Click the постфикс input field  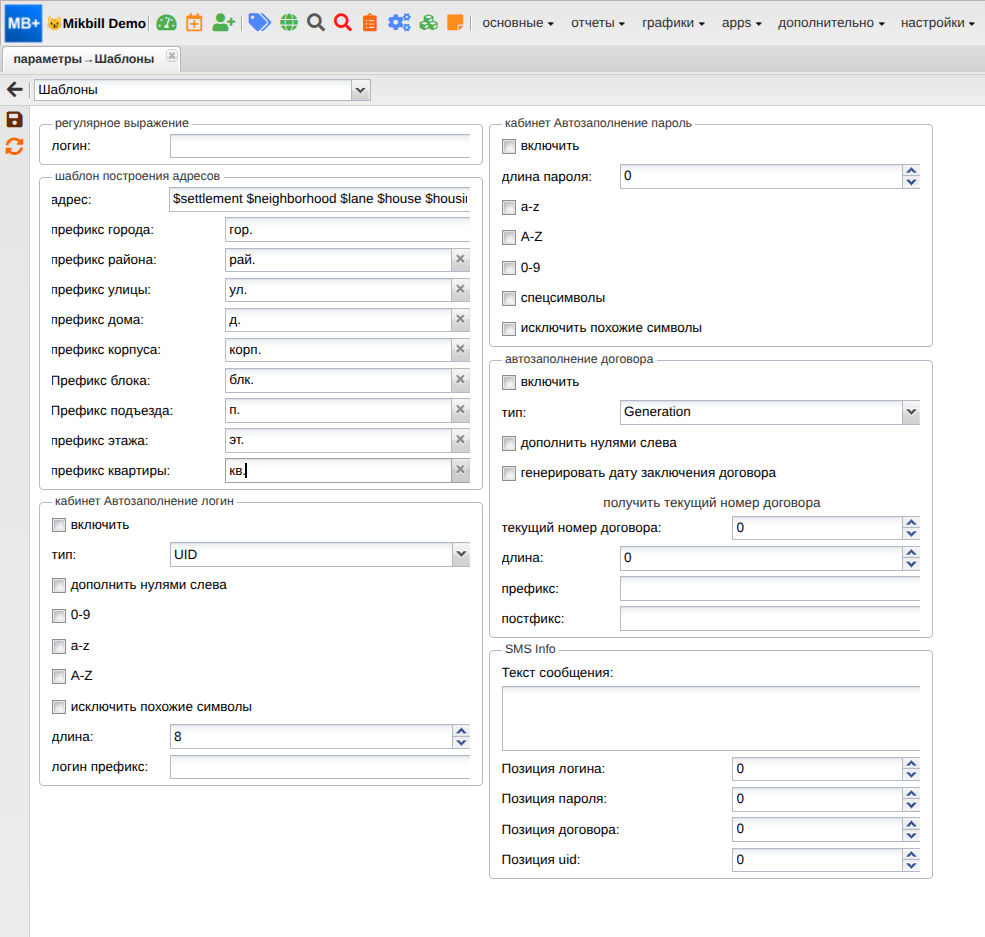(770, 619)
